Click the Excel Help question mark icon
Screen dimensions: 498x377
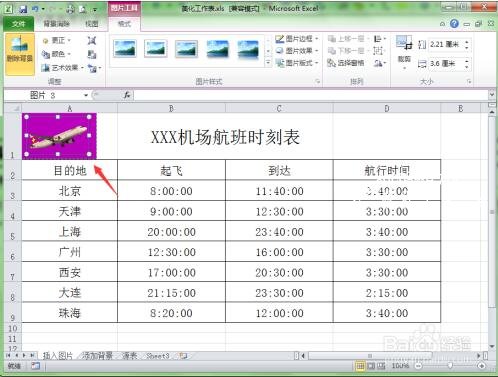454,24
